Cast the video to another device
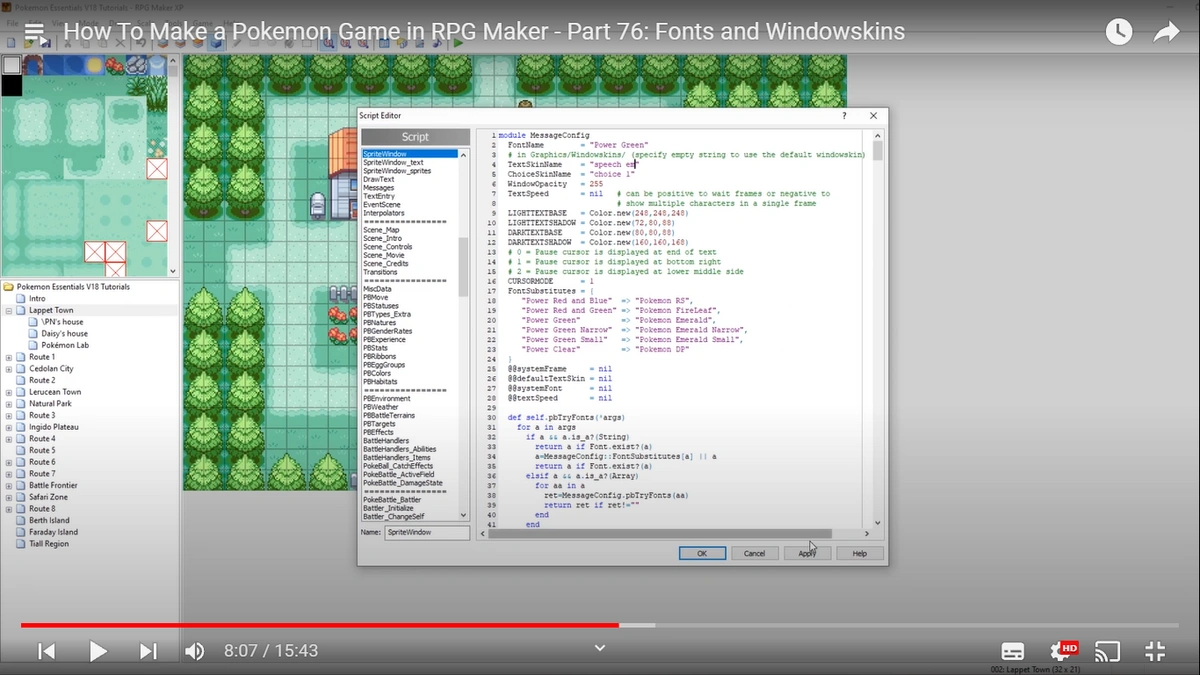Image resolution: width=1200 pixels, height=675 pixels. (1107, 651)
